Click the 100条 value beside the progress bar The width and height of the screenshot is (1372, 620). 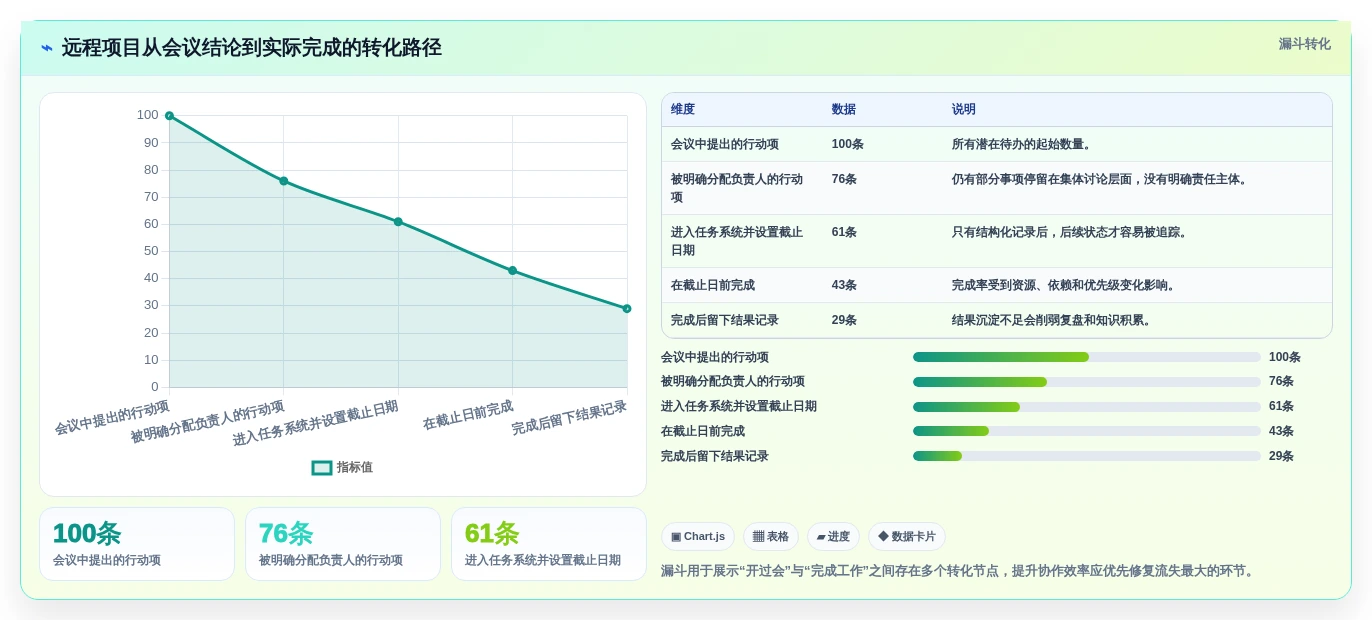coord(1285,357)
